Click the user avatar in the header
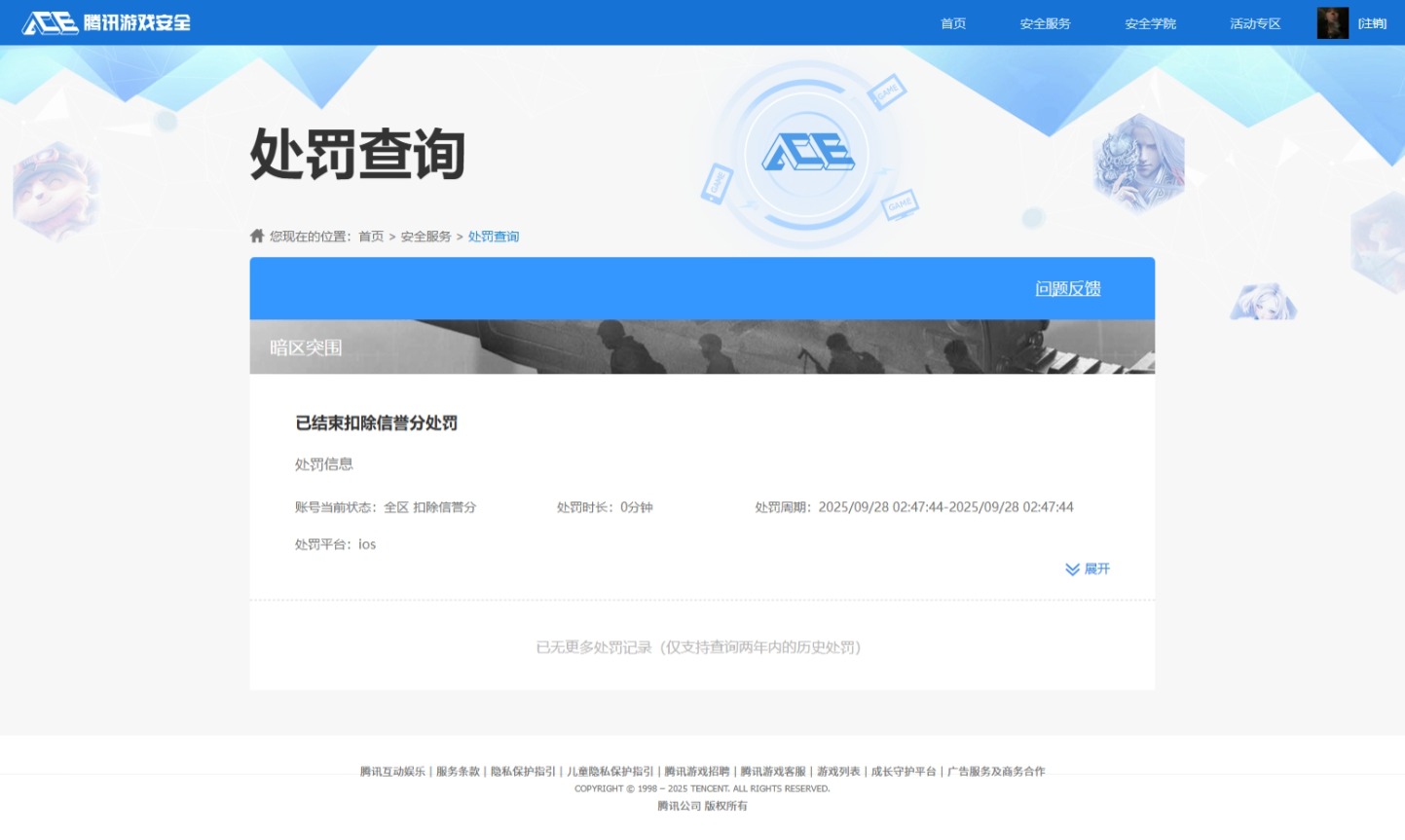The height and width of the screenshot is (840, 1405). (x=1332, y=23)
